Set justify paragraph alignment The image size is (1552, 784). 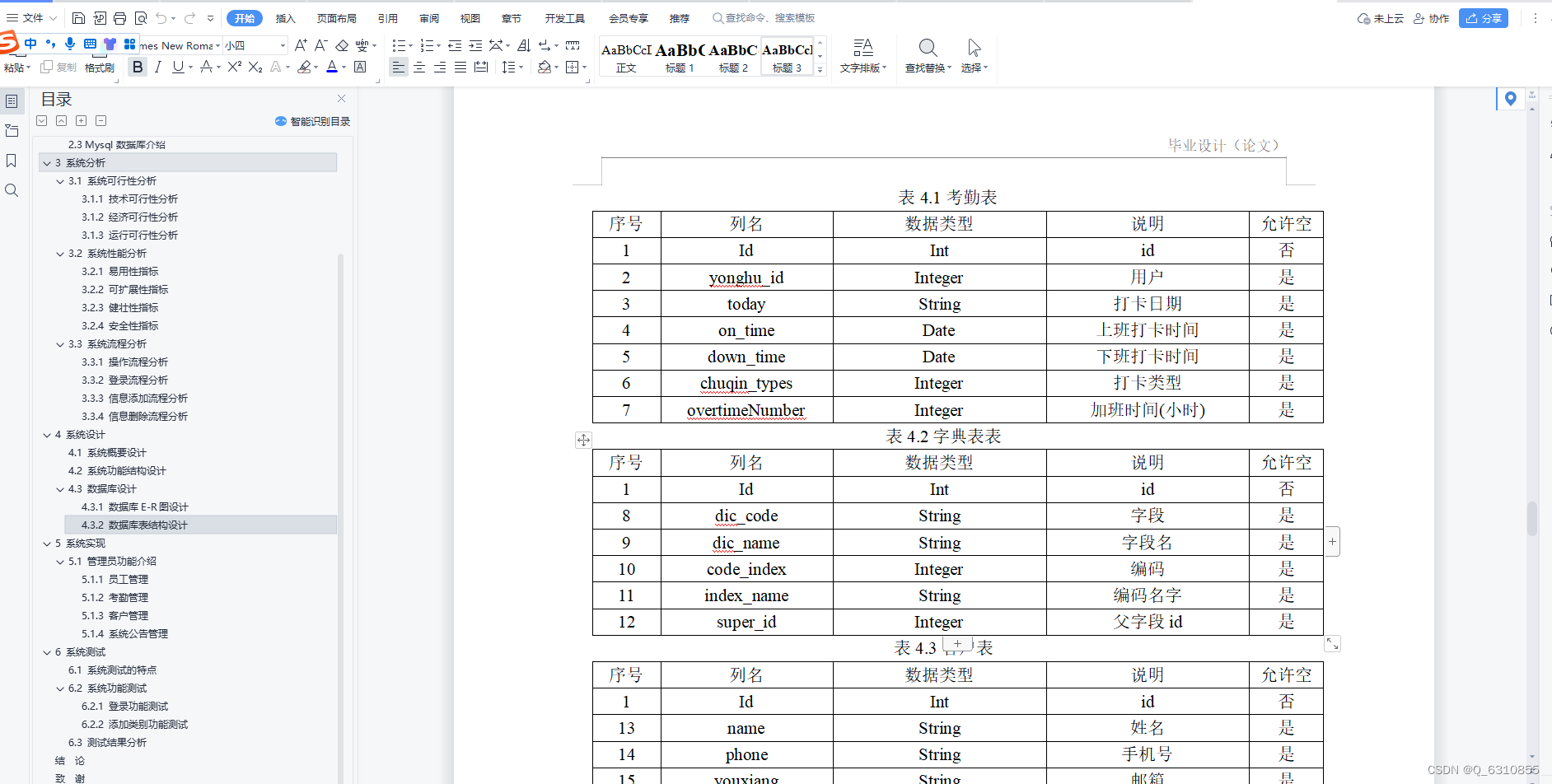(460, 67)
